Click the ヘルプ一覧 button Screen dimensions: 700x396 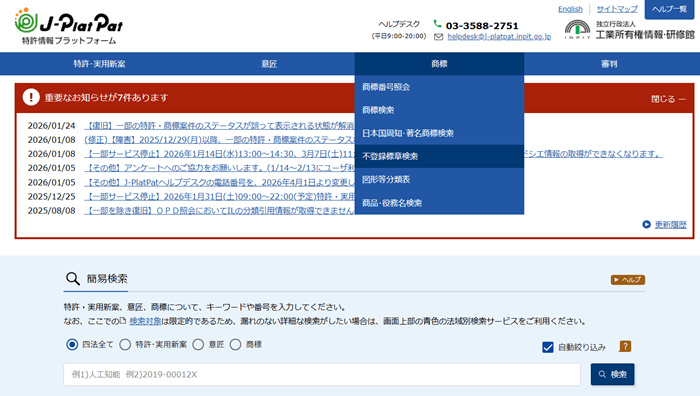[x=669, y=9]
